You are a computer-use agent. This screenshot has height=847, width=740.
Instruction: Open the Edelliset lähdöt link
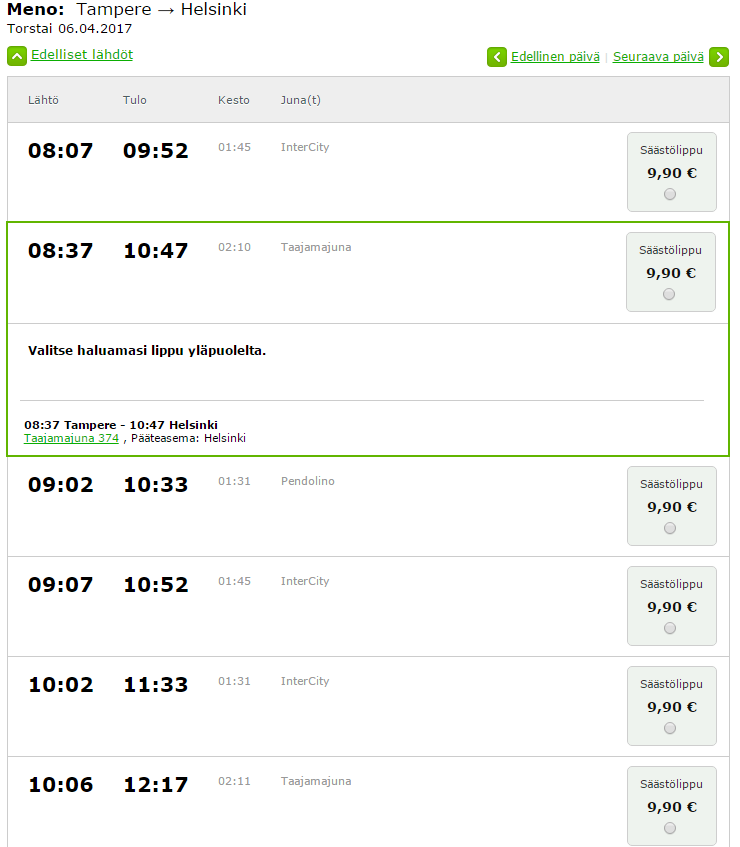82,55
